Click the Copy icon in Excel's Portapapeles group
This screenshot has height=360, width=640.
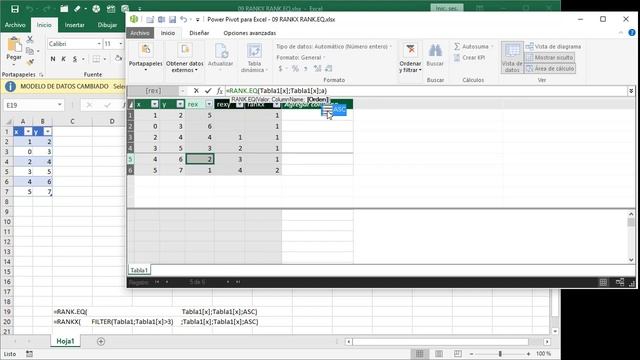coord(30,51)
